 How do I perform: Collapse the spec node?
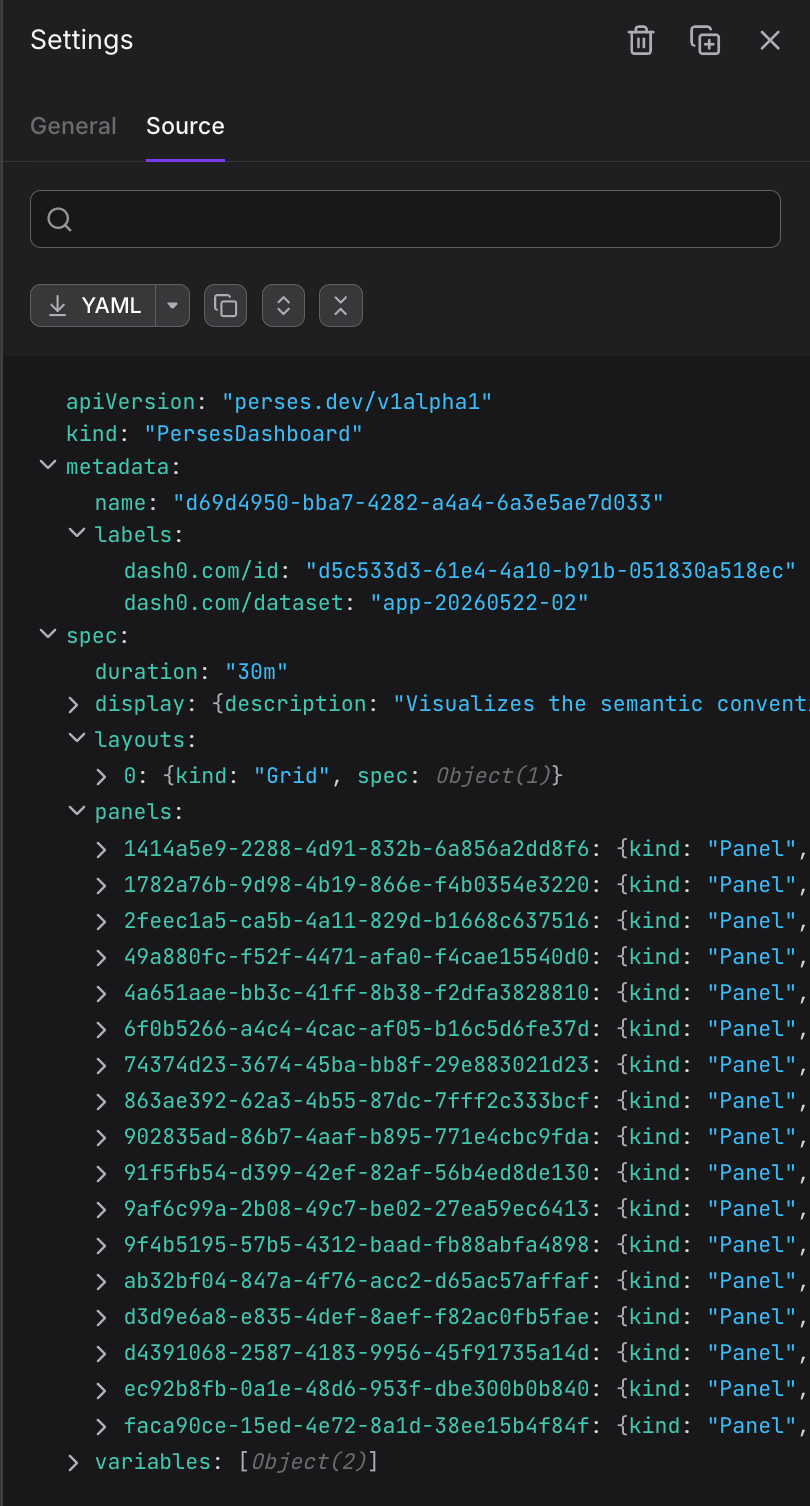pyautogui.click(x=47, y=634)
